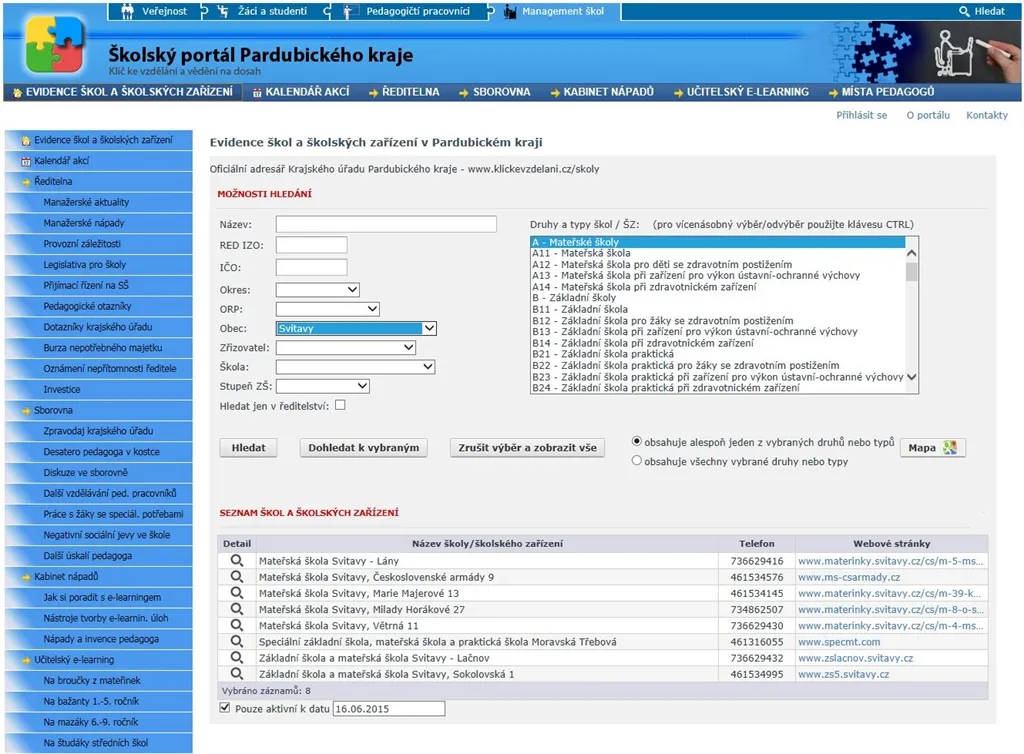Open the Obec dropdown showing Svitavy

tap(356, 328)
